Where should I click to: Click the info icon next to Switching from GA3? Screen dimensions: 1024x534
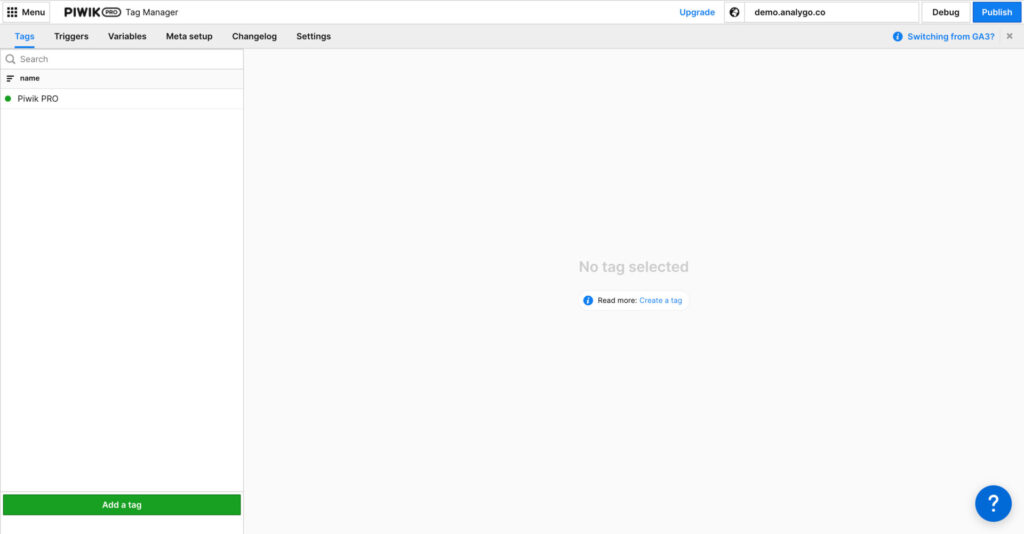[x=897, y=36]
